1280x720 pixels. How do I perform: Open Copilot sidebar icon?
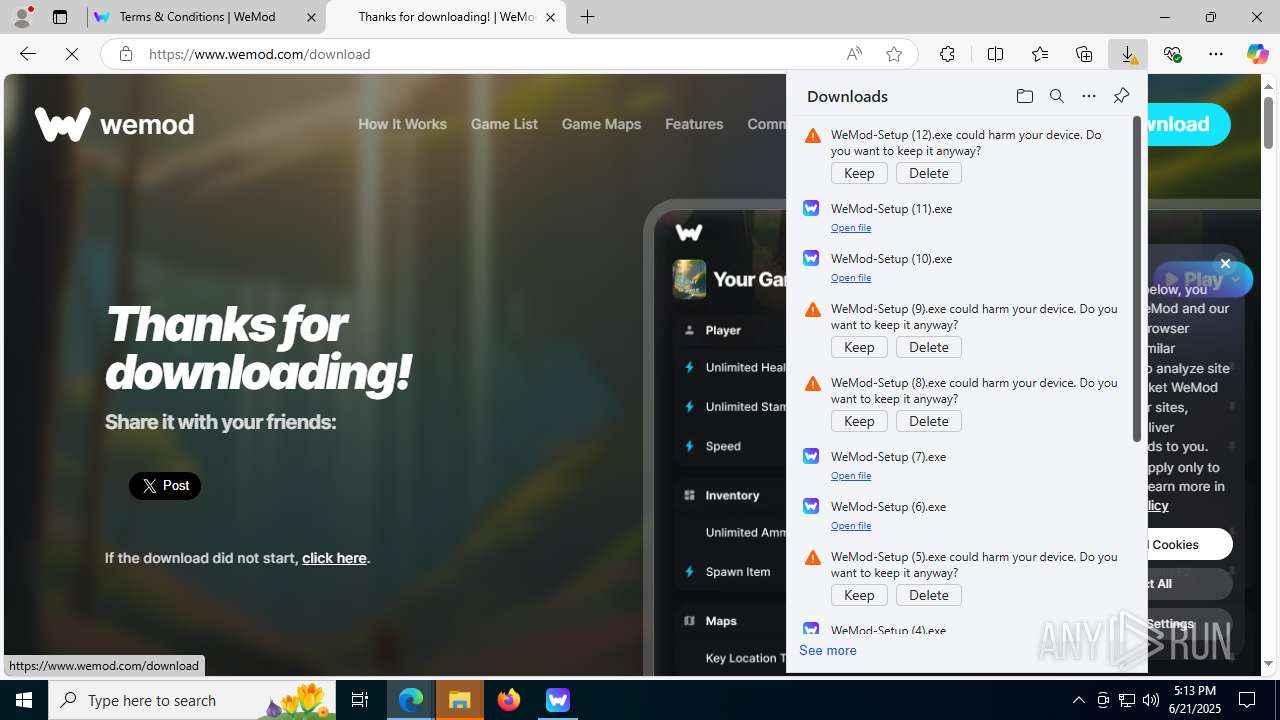pyautogui.click(x=1258, y=54)
